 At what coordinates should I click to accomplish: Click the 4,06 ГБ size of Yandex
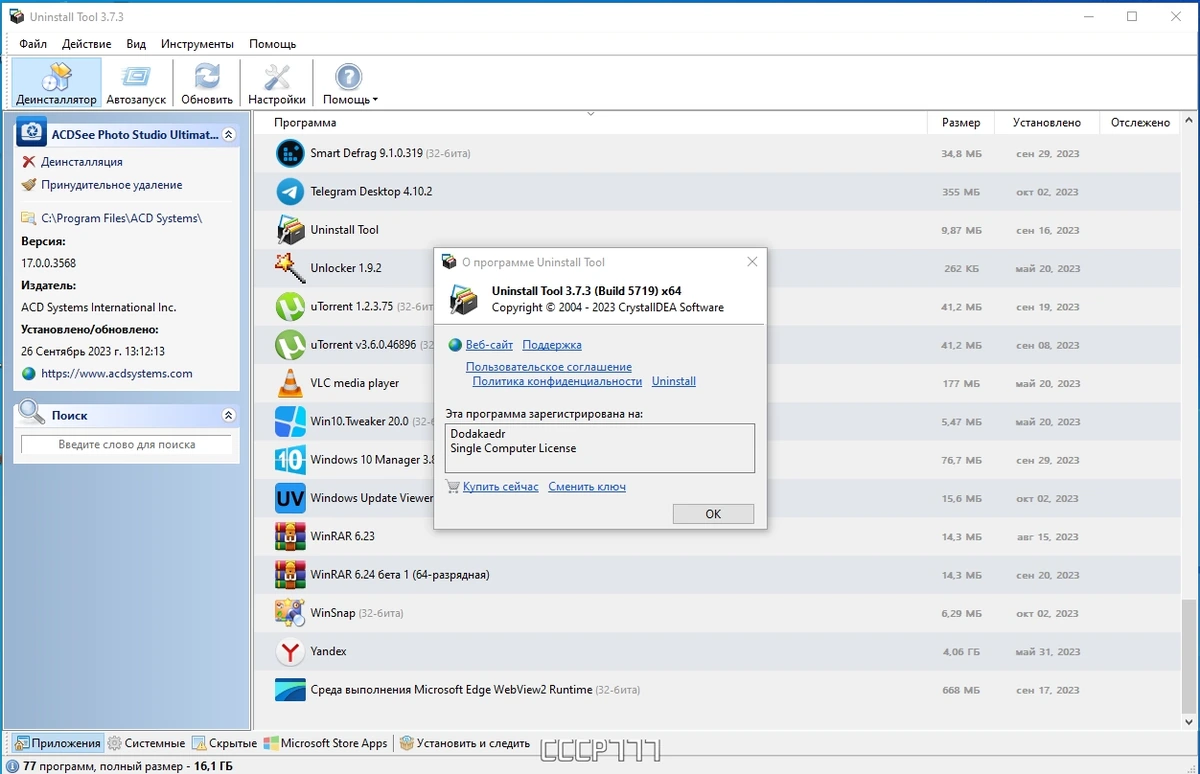click(962, 652)
